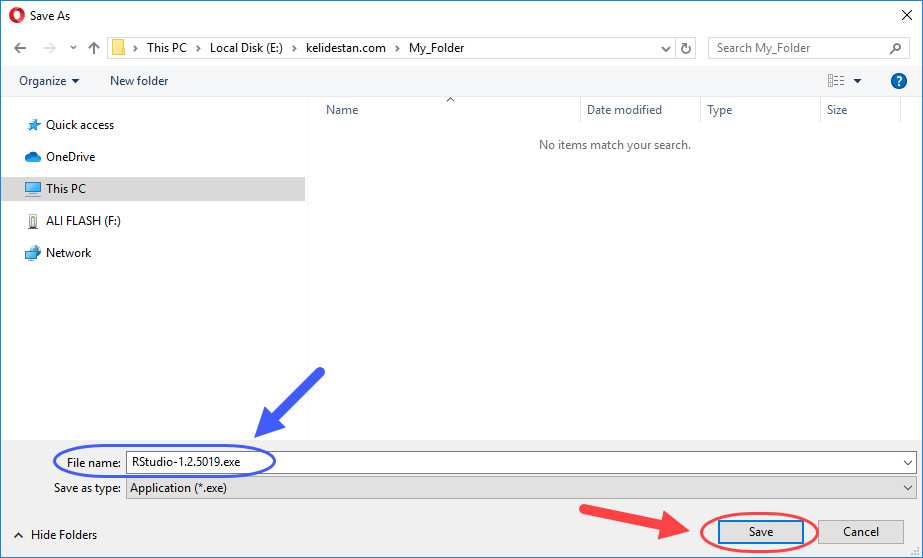Screen dimensions: 923x558
Task: Expand the File name dropdown arrow
Action: pyautogui.click(x=908, y=463)
